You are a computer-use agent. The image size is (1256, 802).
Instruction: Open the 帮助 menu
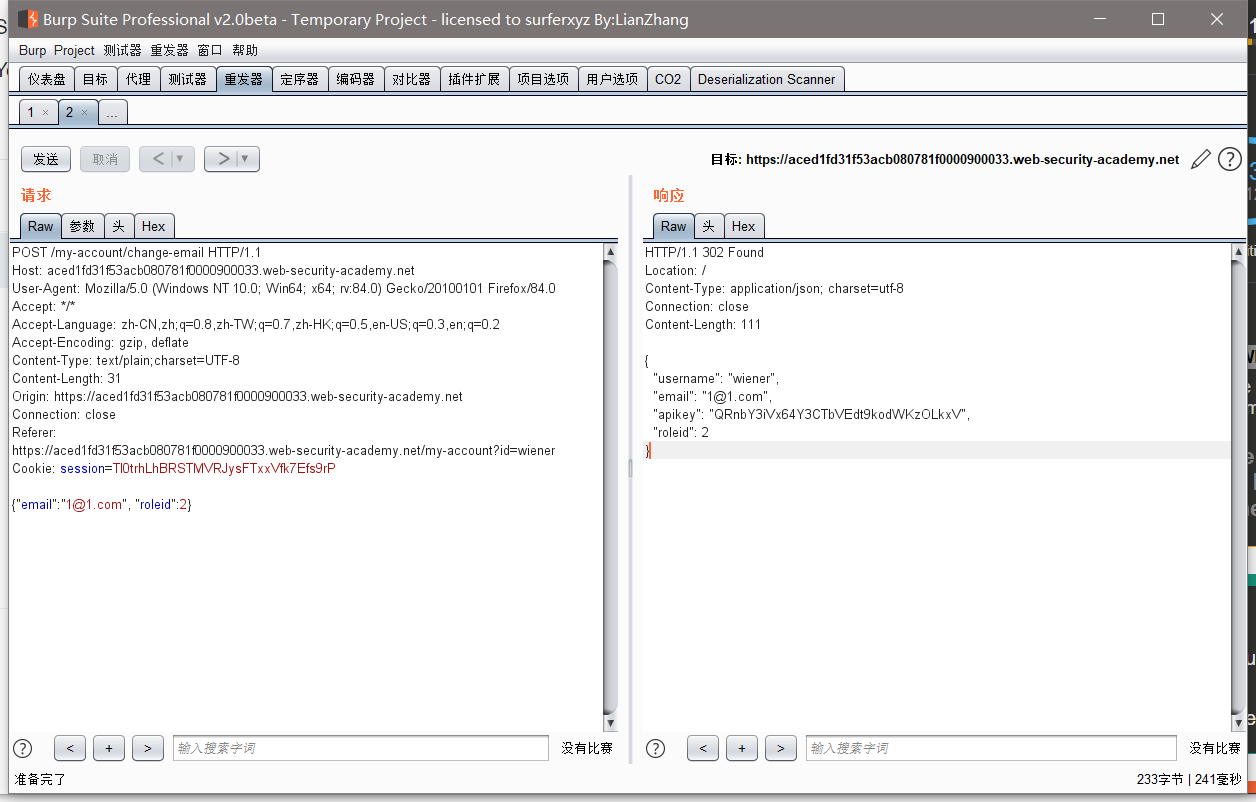pyautogui.click(x=245, y=50)
